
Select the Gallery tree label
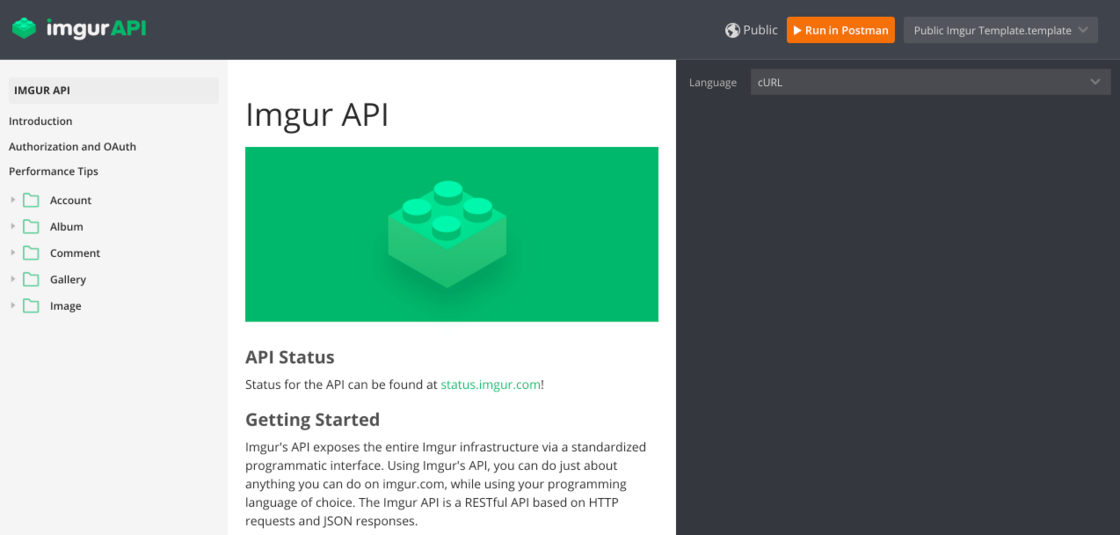coord(68,280)
